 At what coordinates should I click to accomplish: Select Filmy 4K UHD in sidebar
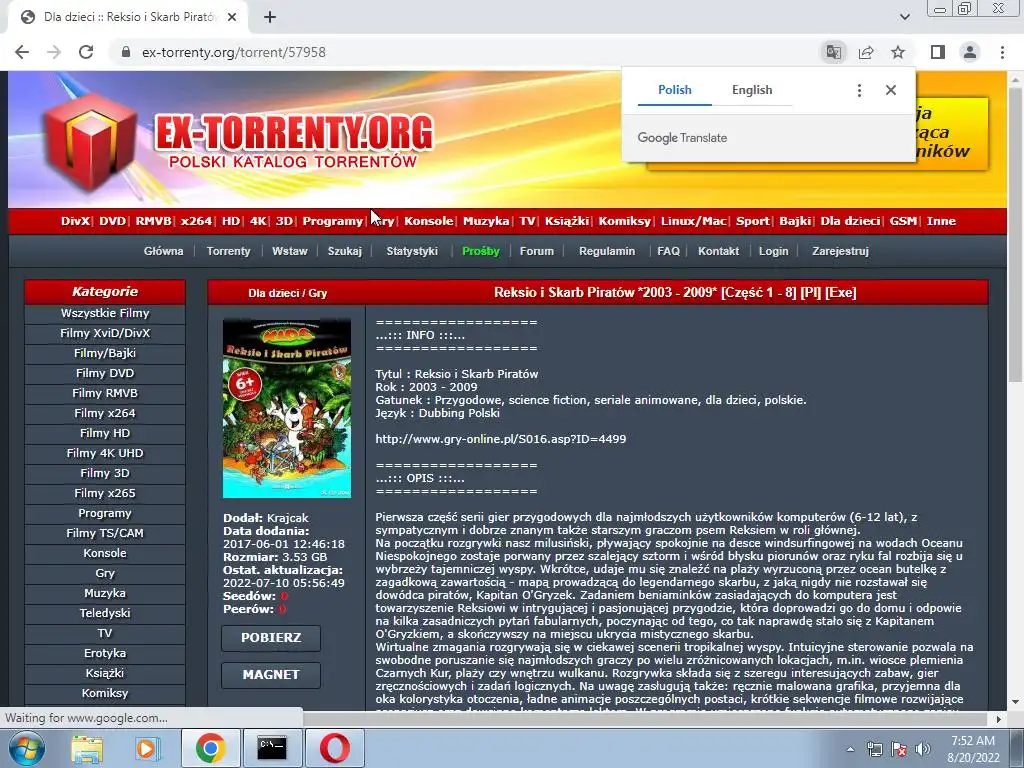105,453
